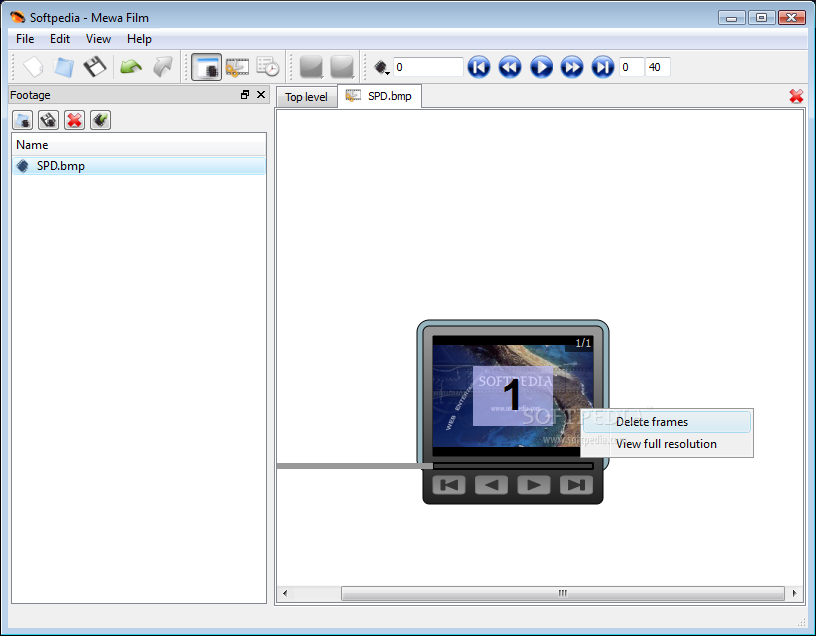
Task: Play using the blue toolbar button
Action: (x=541, y=67)
